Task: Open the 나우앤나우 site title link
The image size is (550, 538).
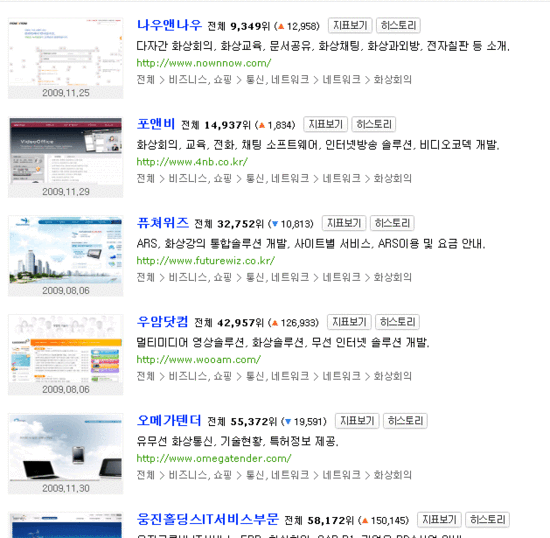Action: 169,25
